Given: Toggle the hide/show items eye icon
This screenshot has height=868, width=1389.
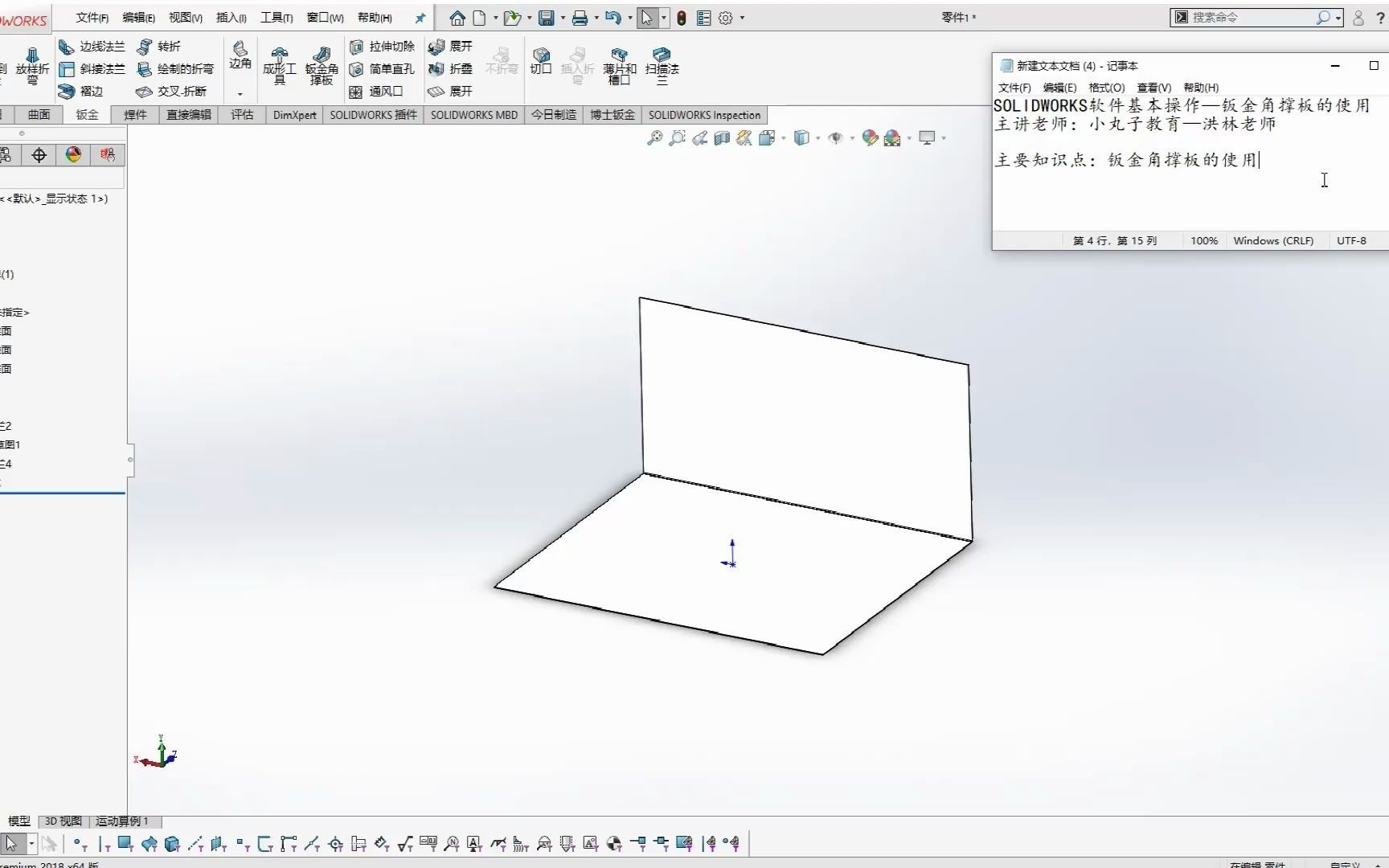Looking at the screenshot, I should point(836,137).
